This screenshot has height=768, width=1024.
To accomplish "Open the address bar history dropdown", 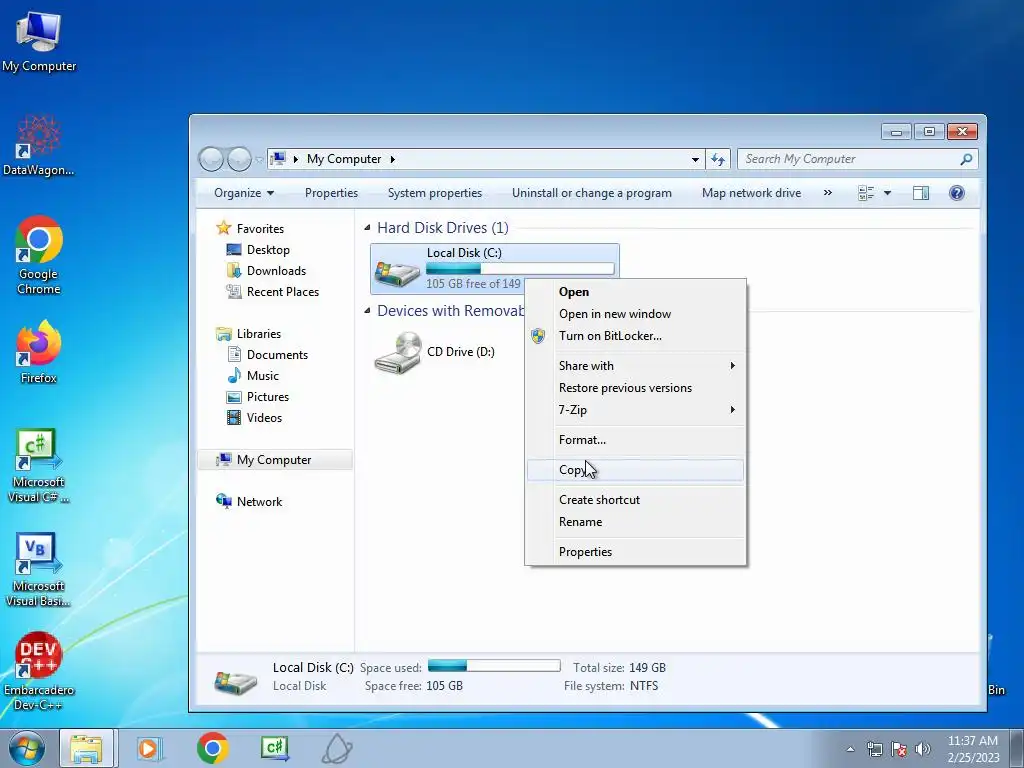I will [x=695, y=159].
